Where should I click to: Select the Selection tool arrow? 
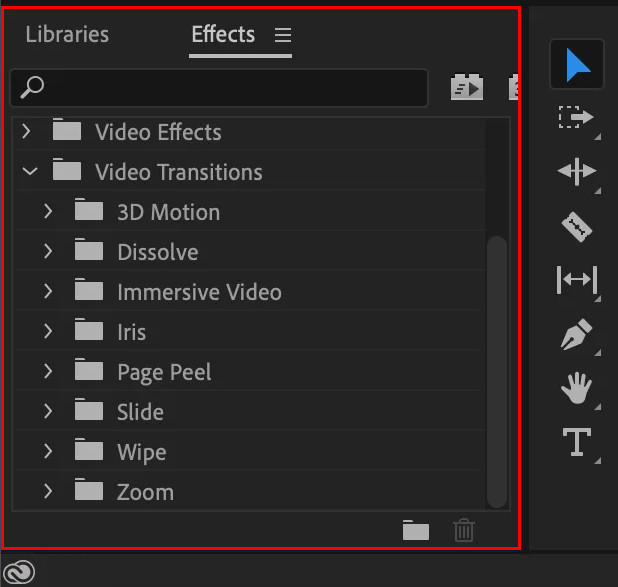pos(577,64)
